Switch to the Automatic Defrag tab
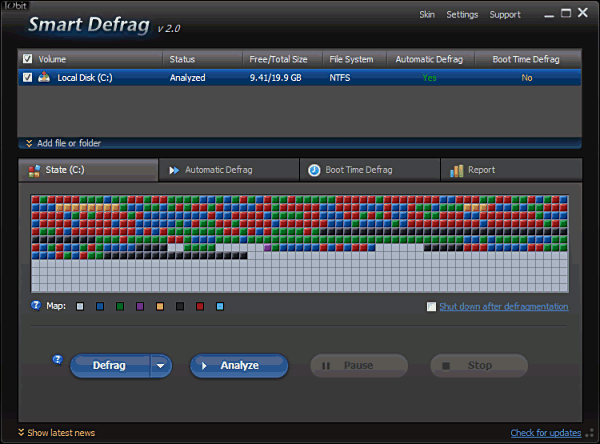This screenshot has height=444, width=600. coord(229,170)
